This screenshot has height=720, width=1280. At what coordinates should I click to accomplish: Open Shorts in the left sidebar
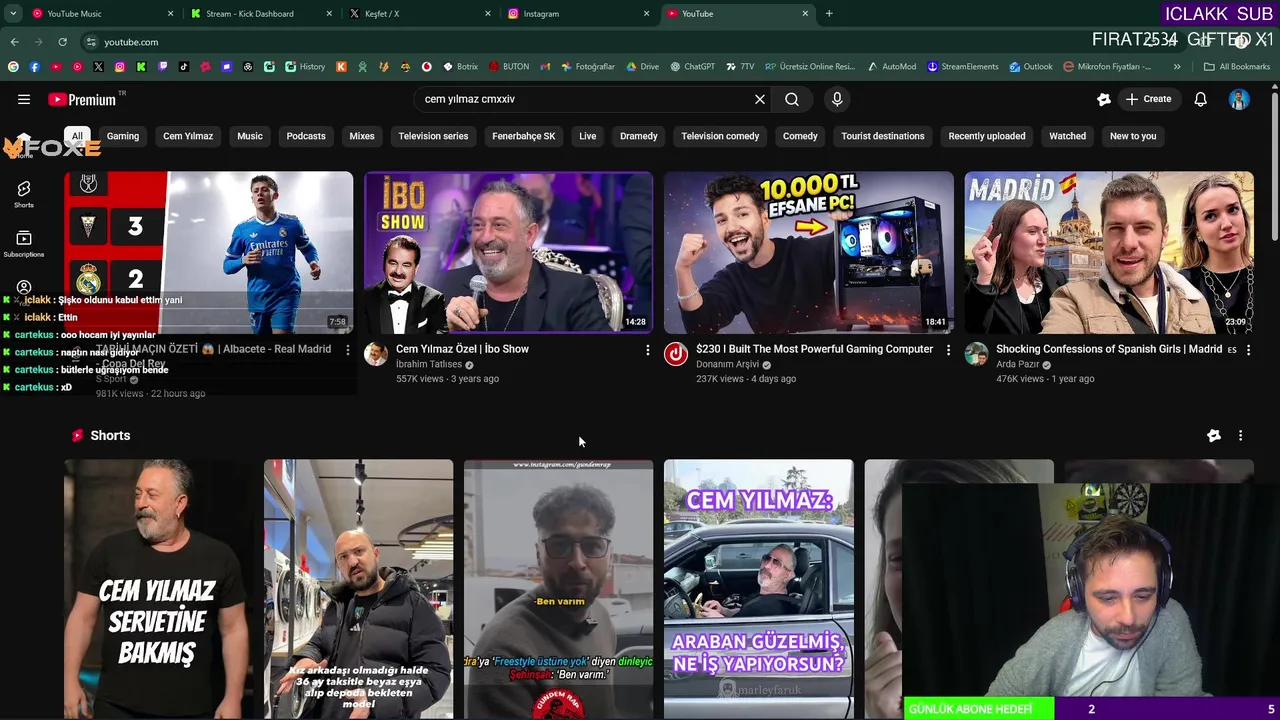tap(24, 194)
